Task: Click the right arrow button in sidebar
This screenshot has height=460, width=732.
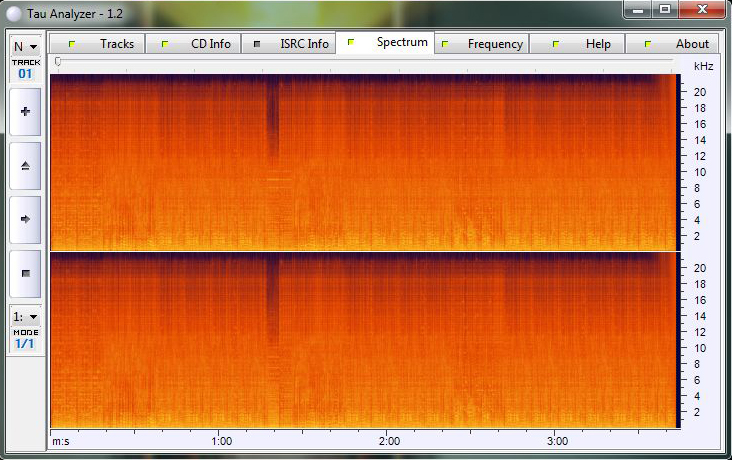Action: [x=25, y=218]
